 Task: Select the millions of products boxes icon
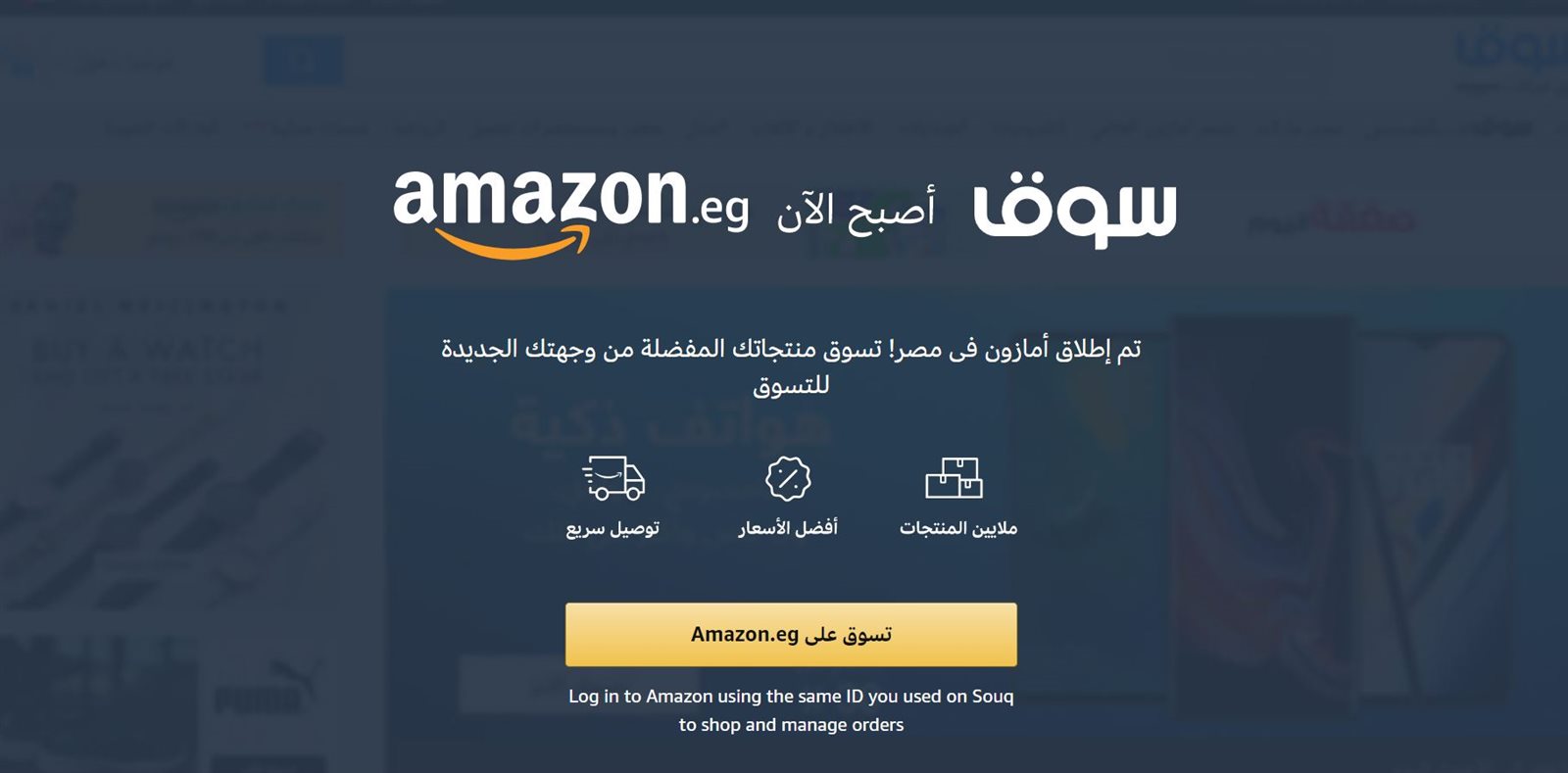pos(955,478)
